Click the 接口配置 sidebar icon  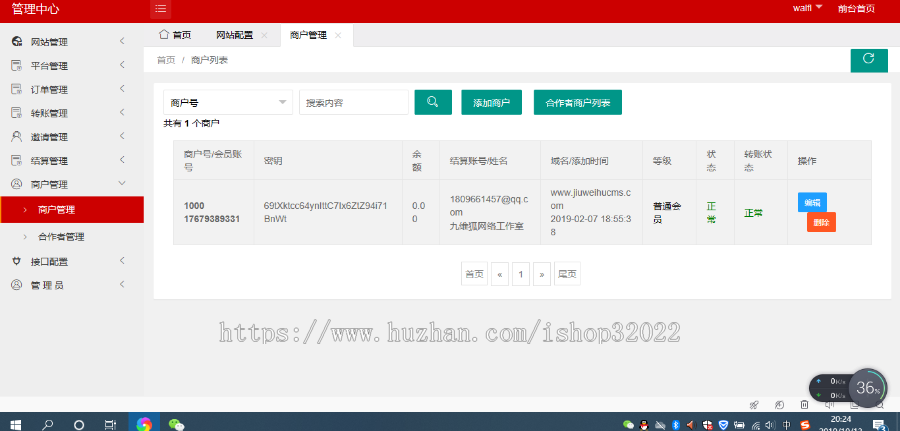pos(17,261)
